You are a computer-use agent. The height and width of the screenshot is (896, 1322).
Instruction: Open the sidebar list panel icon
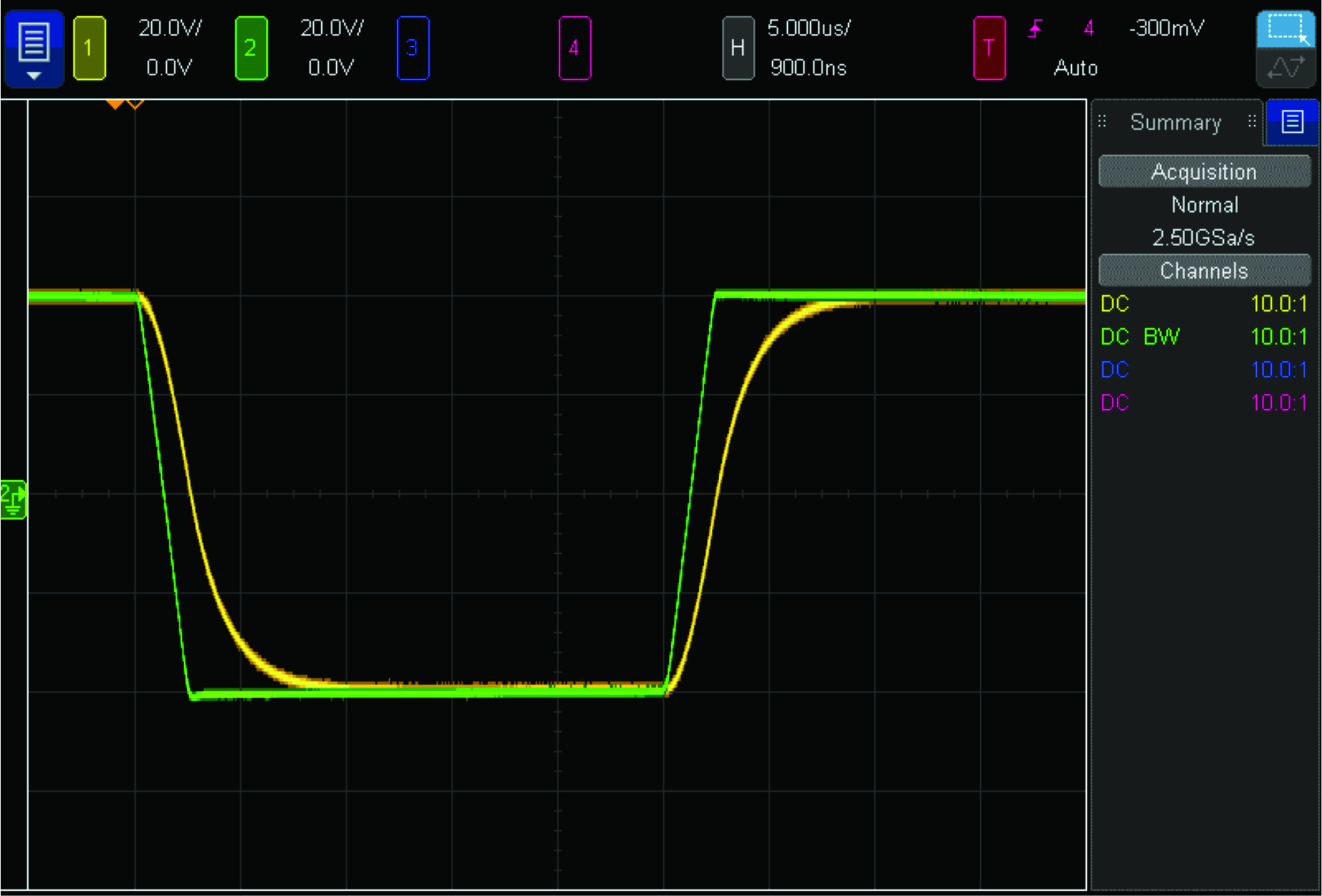[1292, 122]
